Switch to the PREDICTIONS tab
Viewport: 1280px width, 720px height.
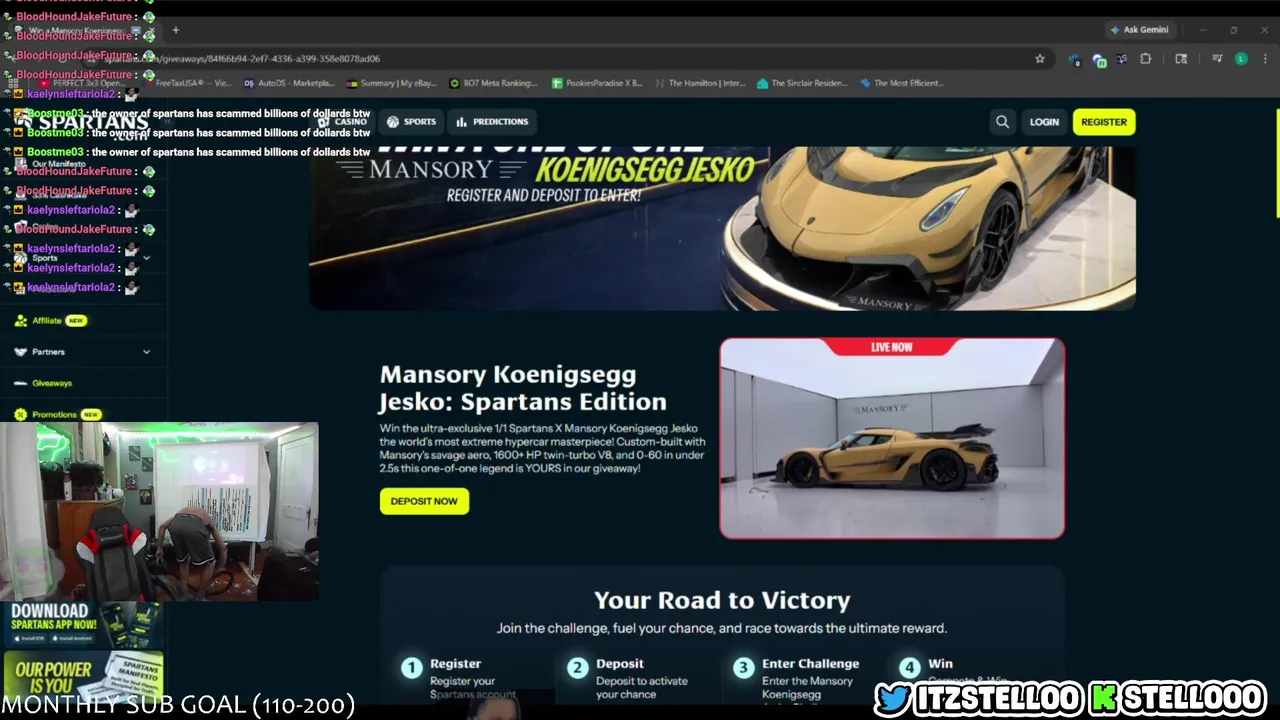[492, 122]
